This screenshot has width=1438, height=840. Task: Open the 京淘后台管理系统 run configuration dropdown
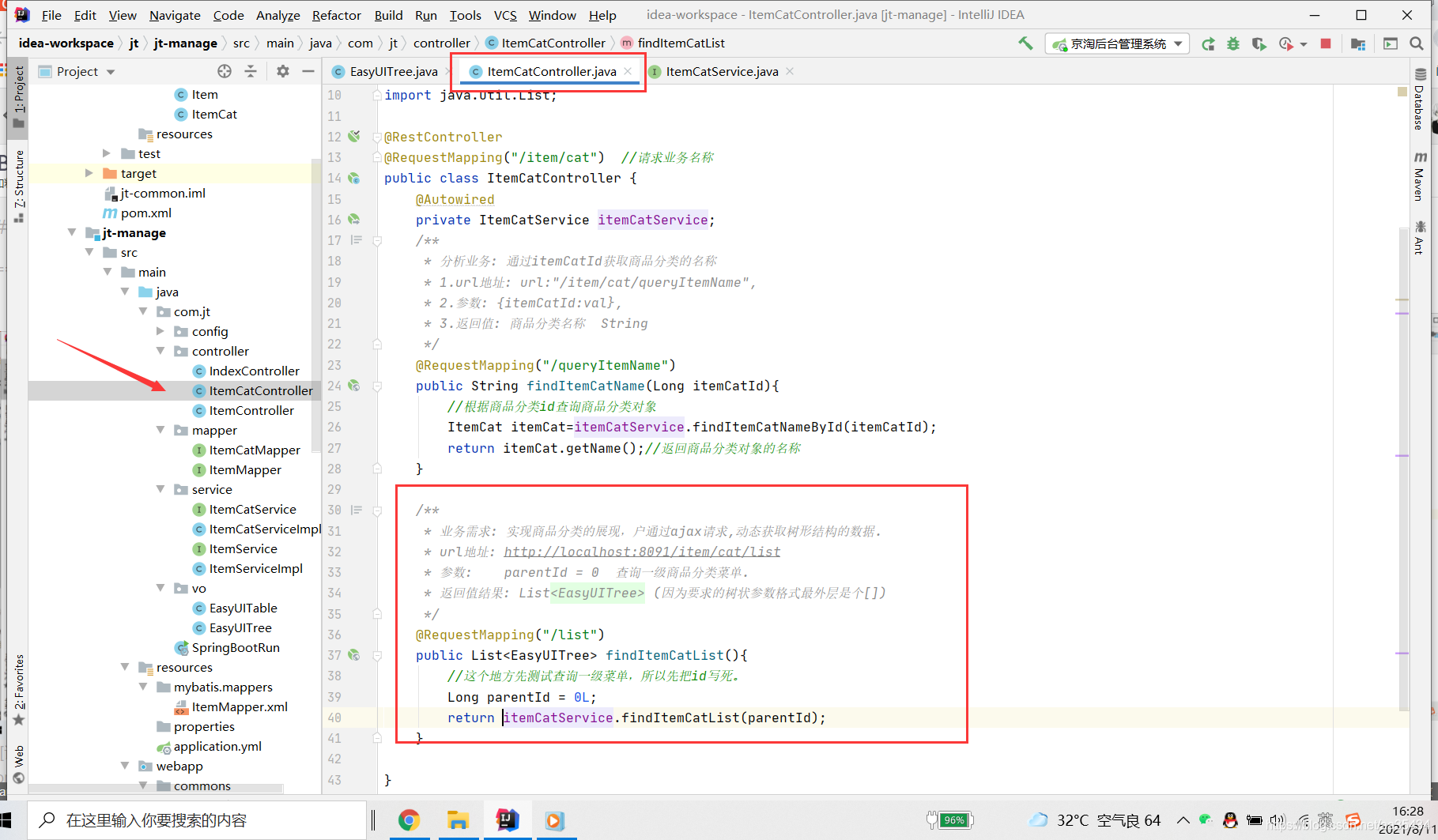click(x=1117, y=43)
